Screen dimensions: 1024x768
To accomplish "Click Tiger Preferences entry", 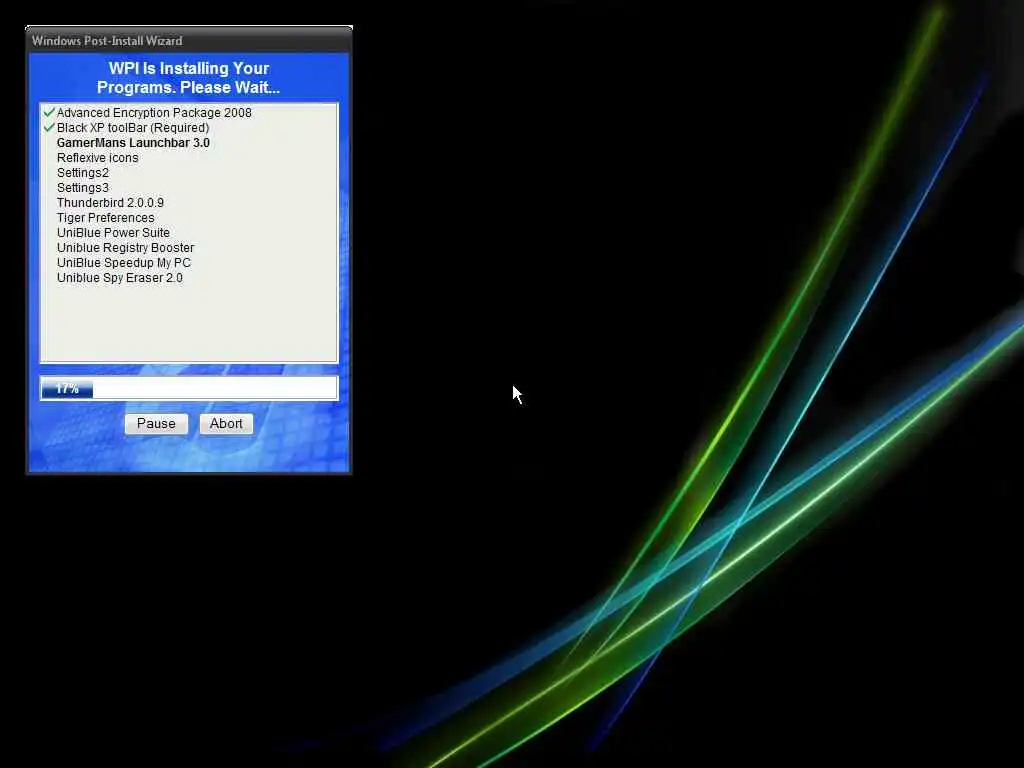I will [106, 217].
